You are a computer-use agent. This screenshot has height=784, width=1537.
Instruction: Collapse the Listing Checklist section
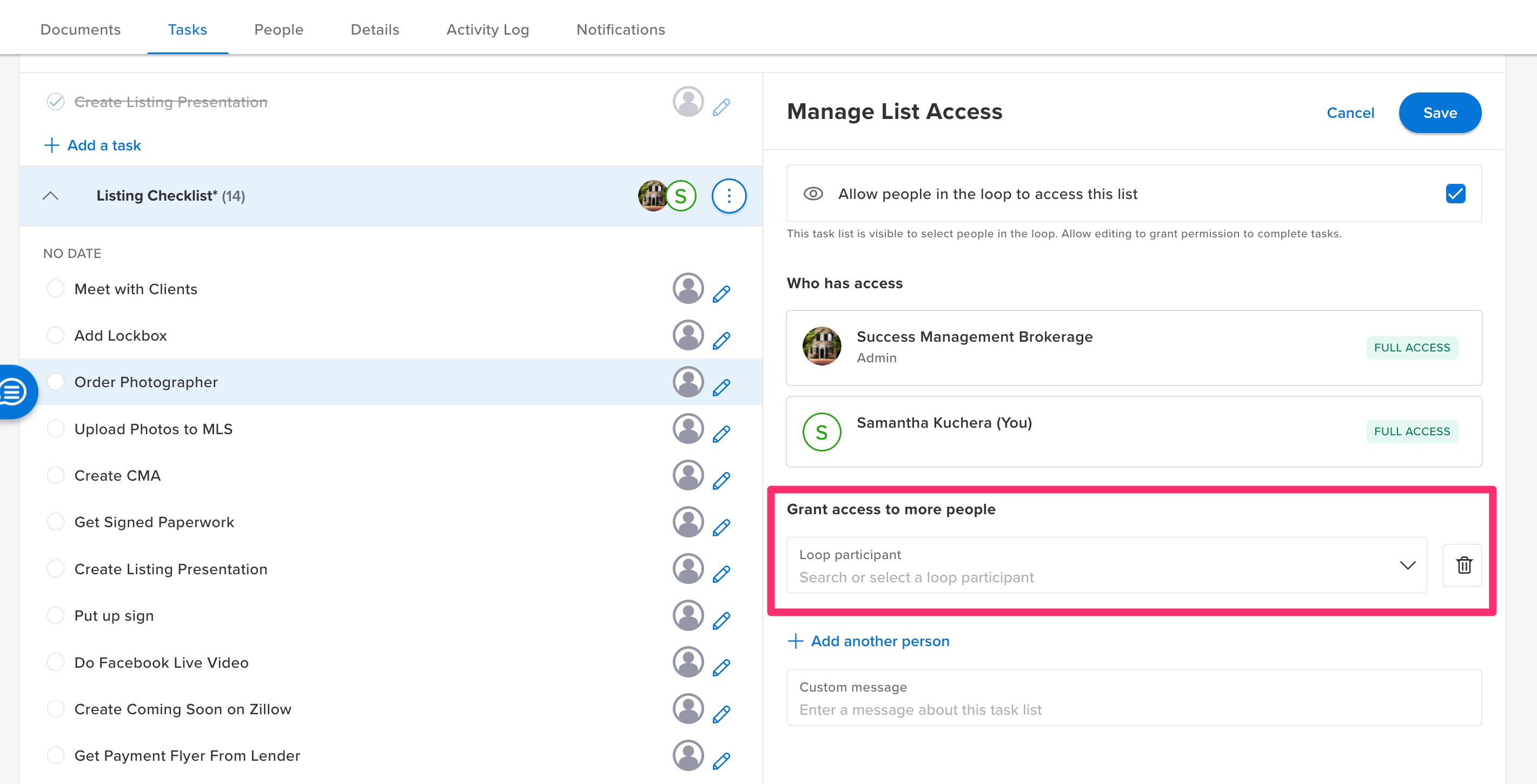[51, 196]
